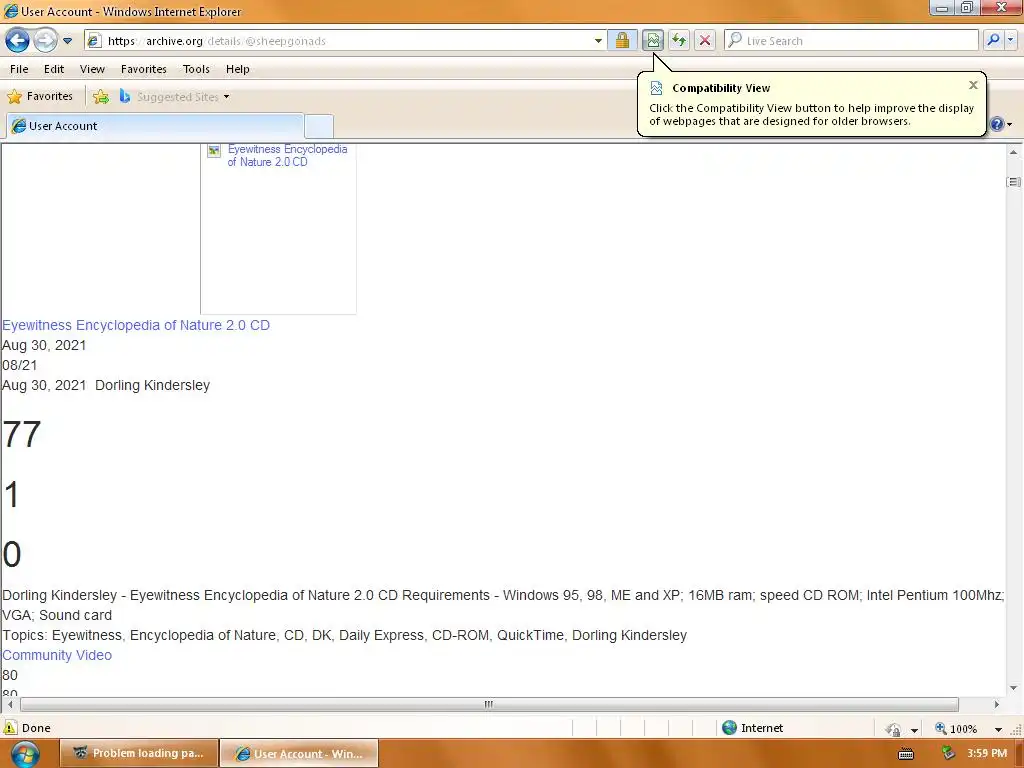Open the Help menu
The height and width of the screenshot is (768, 1024).
(238, 69)
